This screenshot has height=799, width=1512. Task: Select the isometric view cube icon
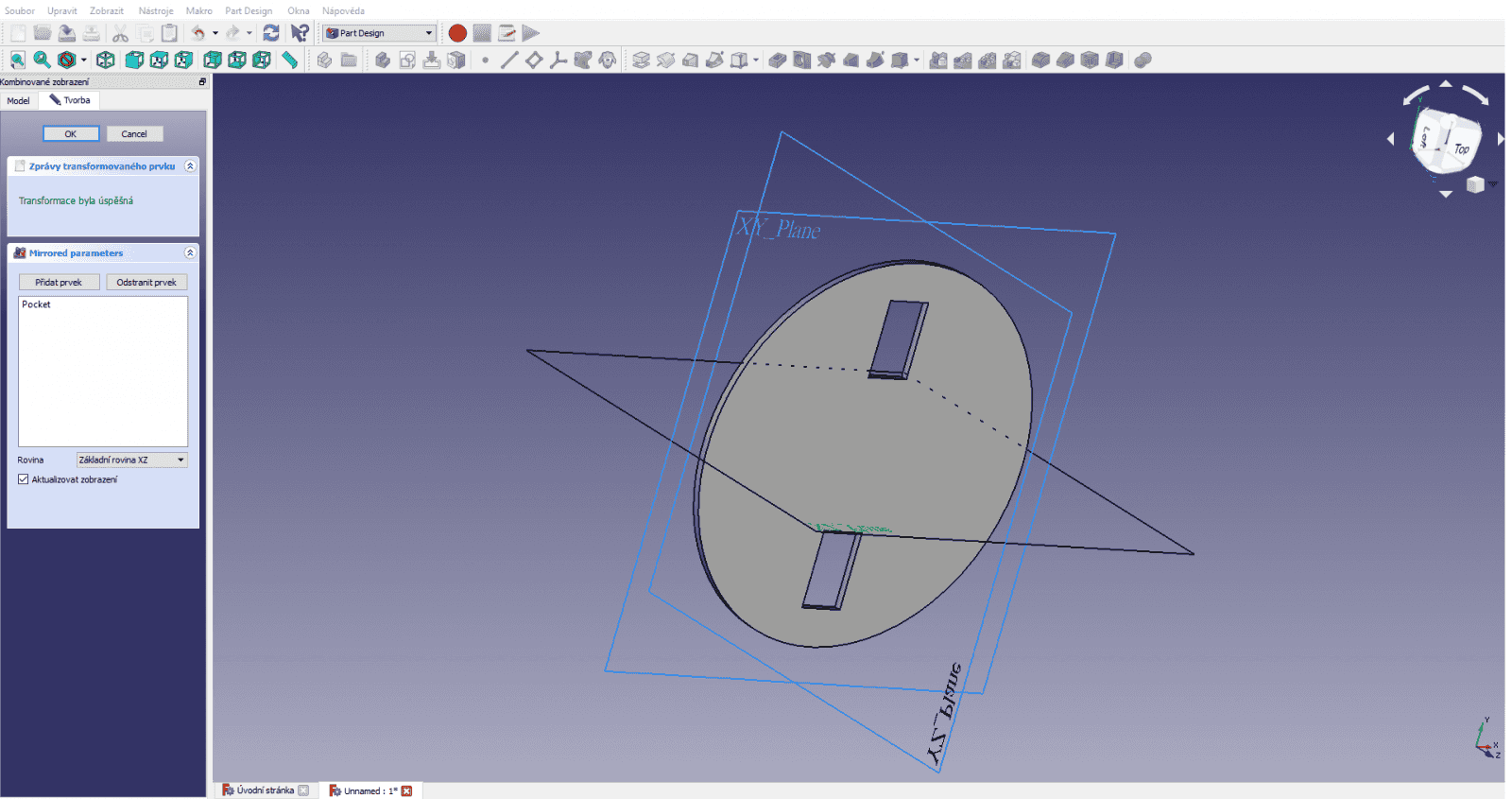(106, 61)
